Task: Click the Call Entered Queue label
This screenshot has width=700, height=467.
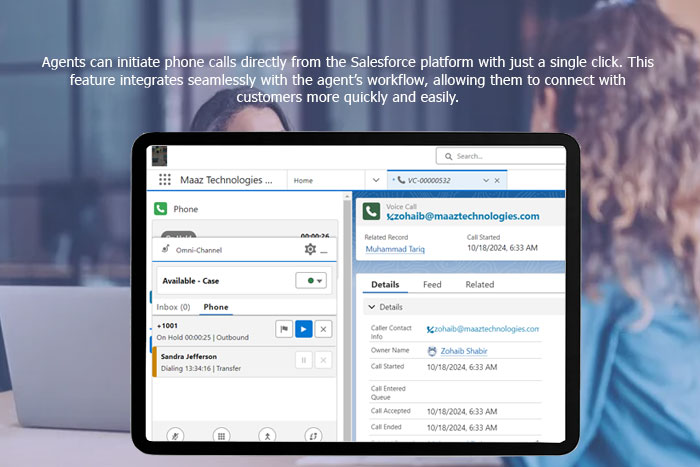Action: tap(388, 393)
